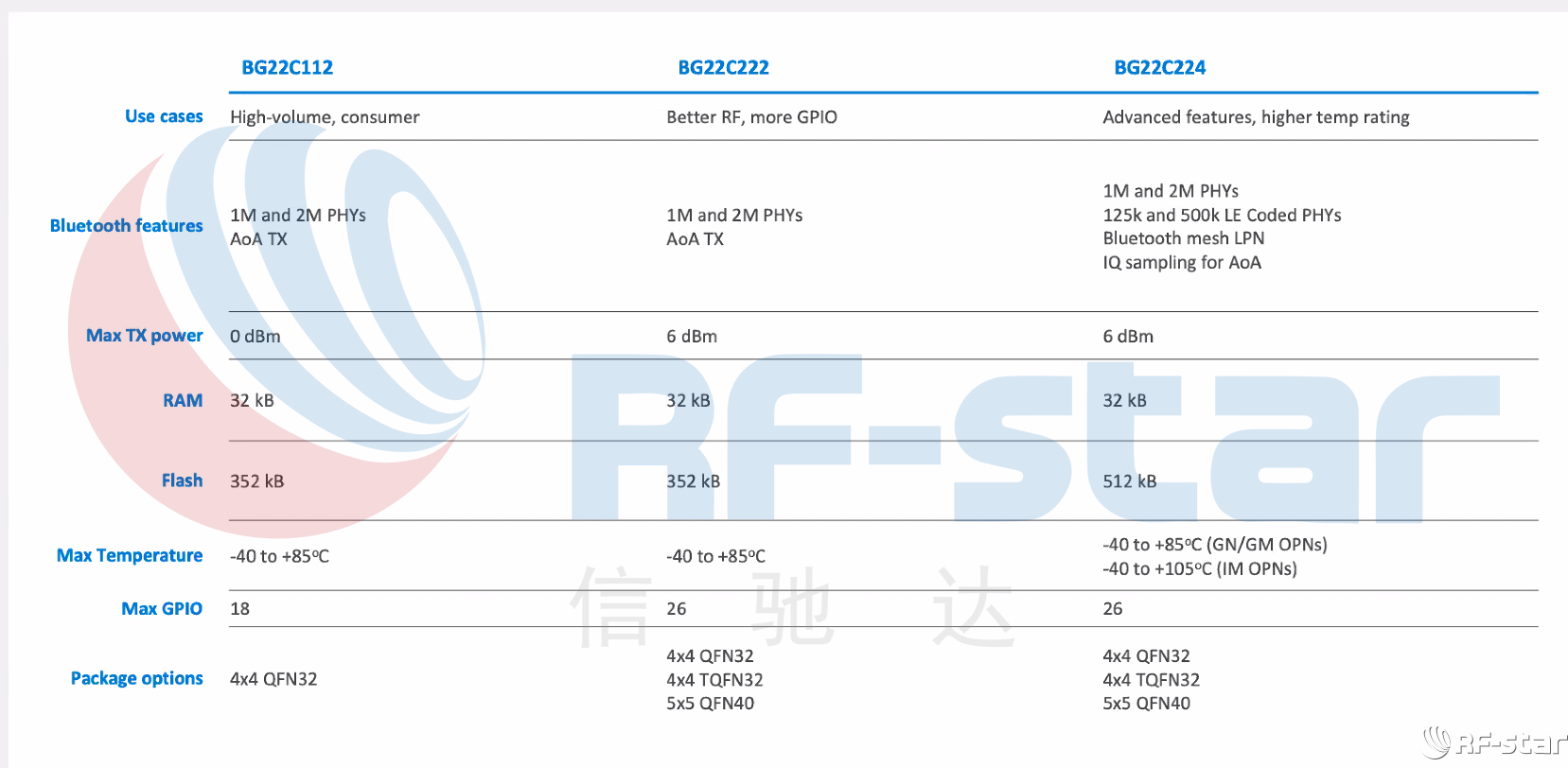Select the Package options row label
1568x768 pixels.
tap(137, 679)
